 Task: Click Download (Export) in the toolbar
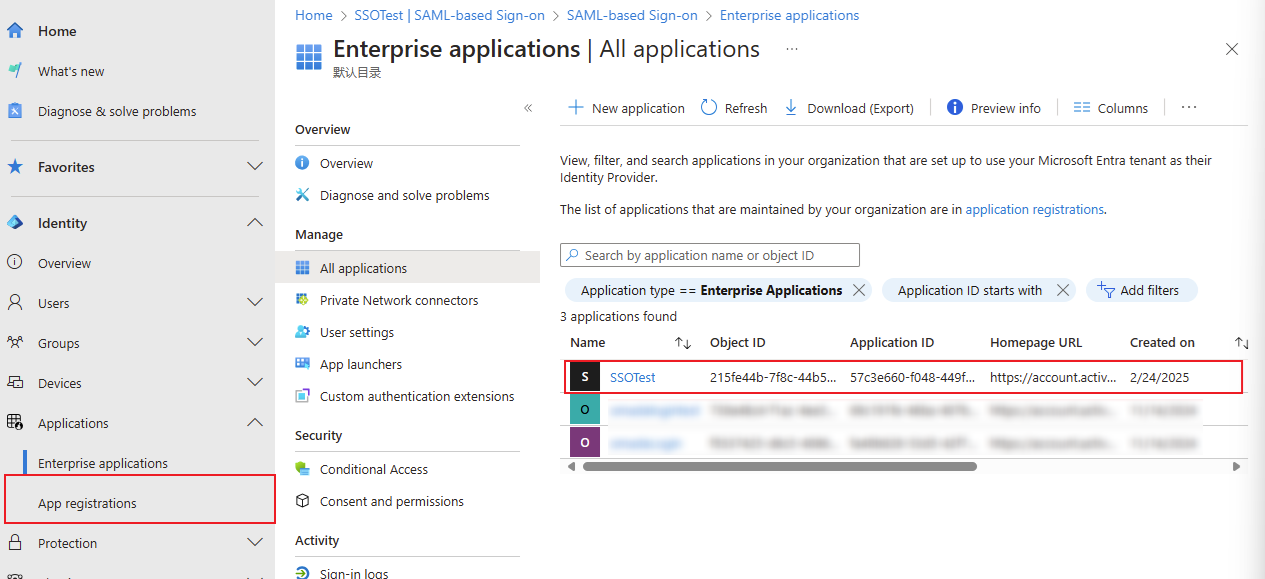point(848,108)
